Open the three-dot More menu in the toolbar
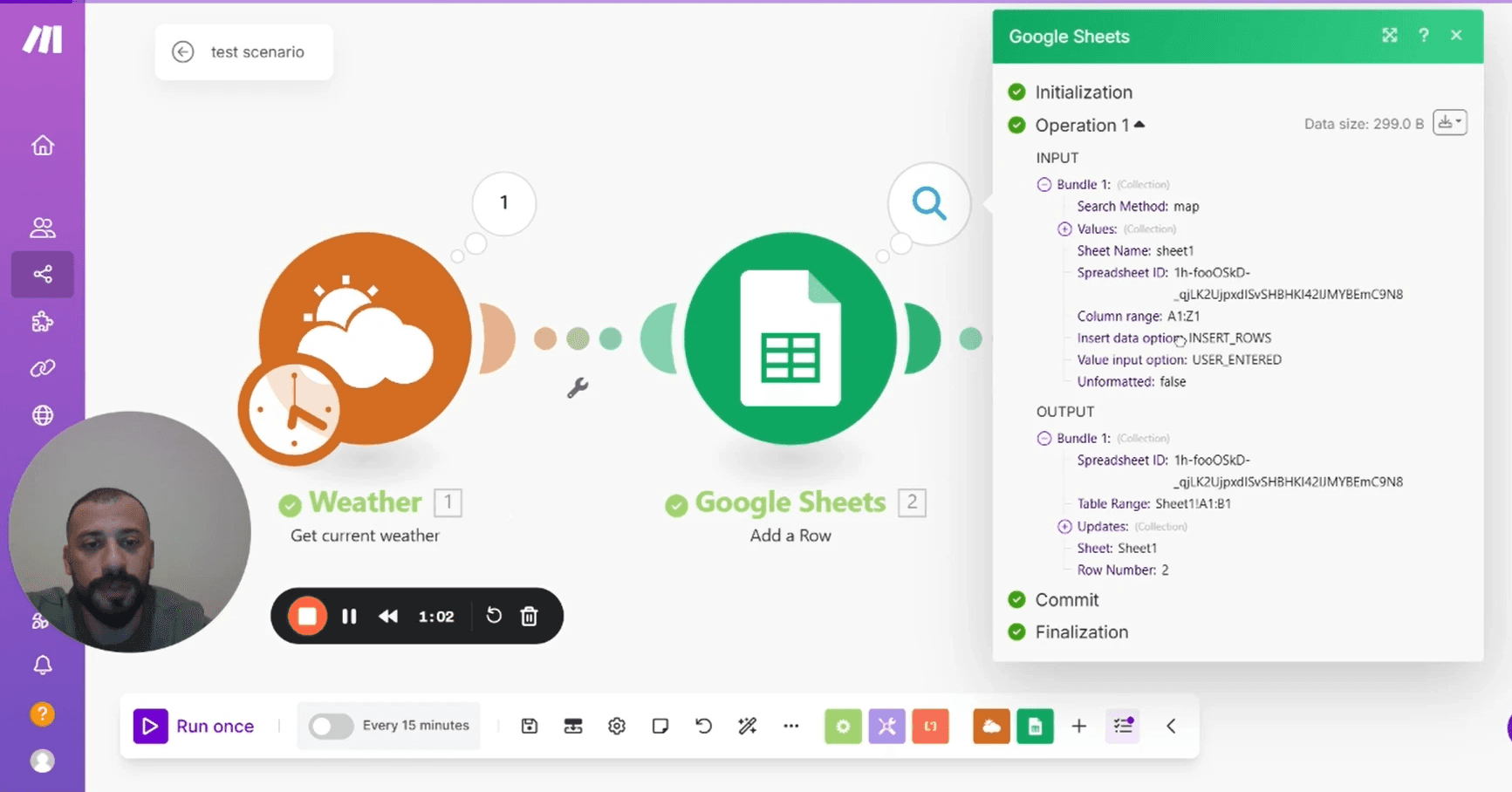The width and height of the screenshot is (1512, 792). [791, 726]
